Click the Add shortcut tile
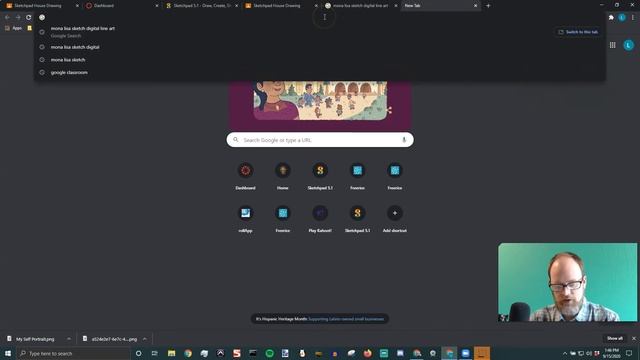This screenshot has height=360, width=640. 395,219
